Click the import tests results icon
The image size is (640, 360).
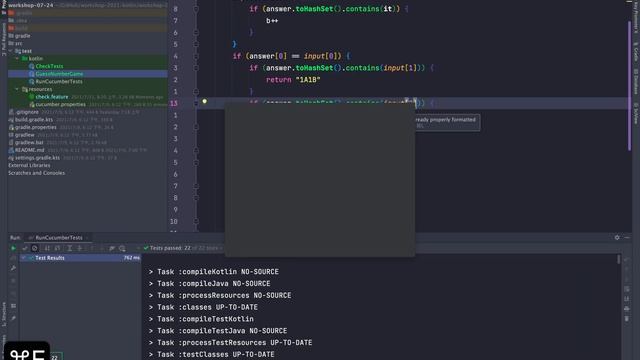(112, 248)
